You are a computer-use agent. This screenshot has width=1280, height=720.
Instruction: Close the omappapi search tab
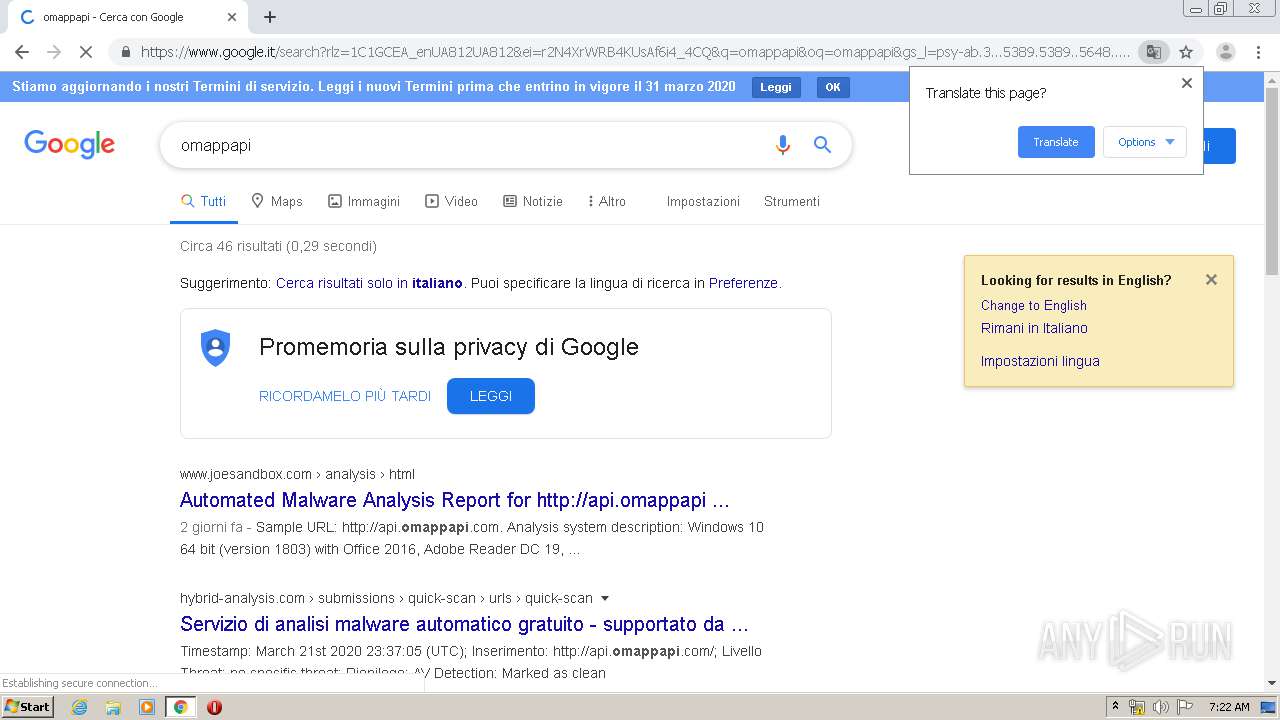coord(232,17)
